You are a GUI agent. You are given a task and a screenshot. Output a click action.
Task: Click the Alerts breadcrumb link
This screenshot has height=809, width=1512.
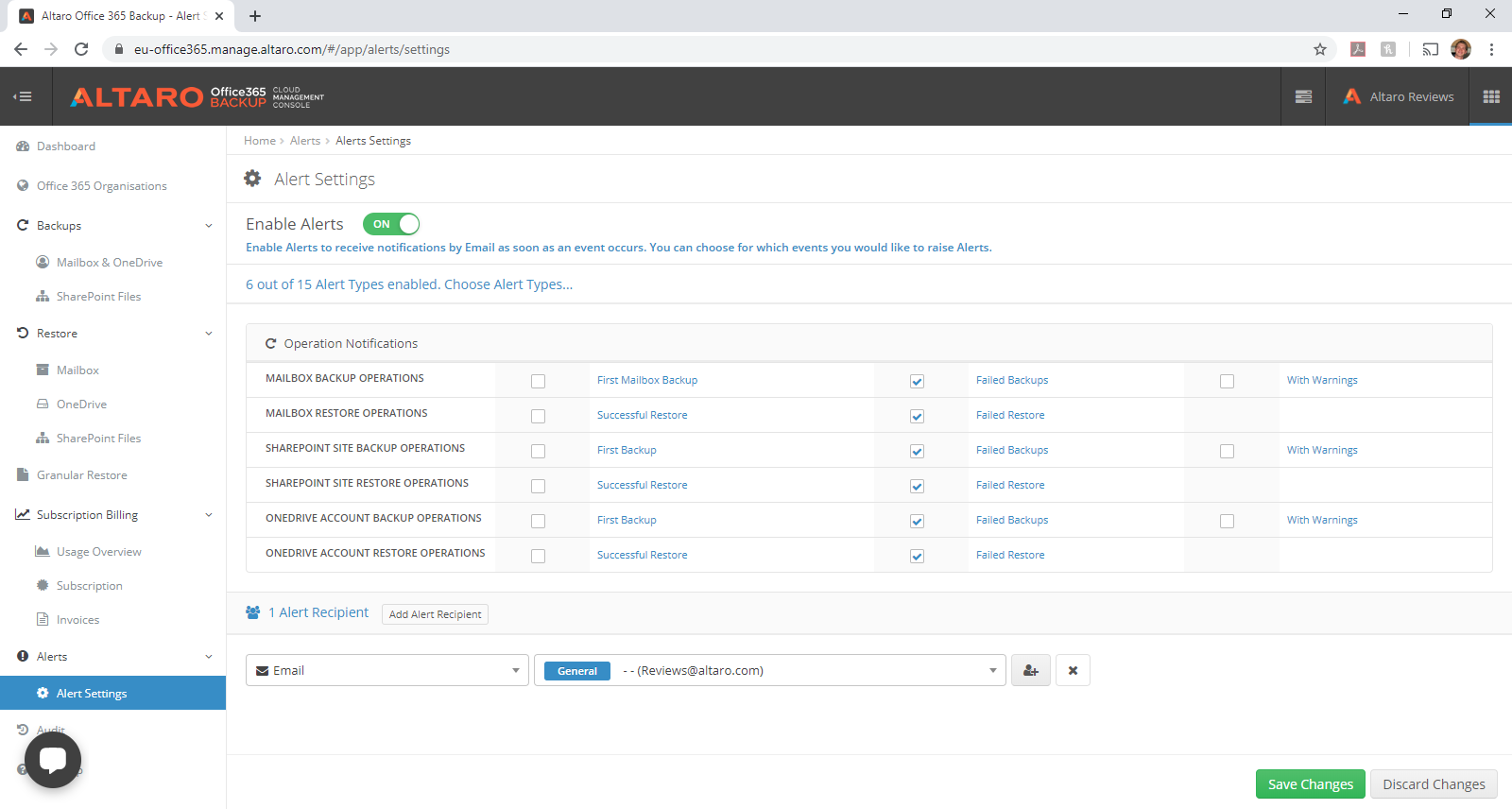pyautogui.click(x=305, y=141)
